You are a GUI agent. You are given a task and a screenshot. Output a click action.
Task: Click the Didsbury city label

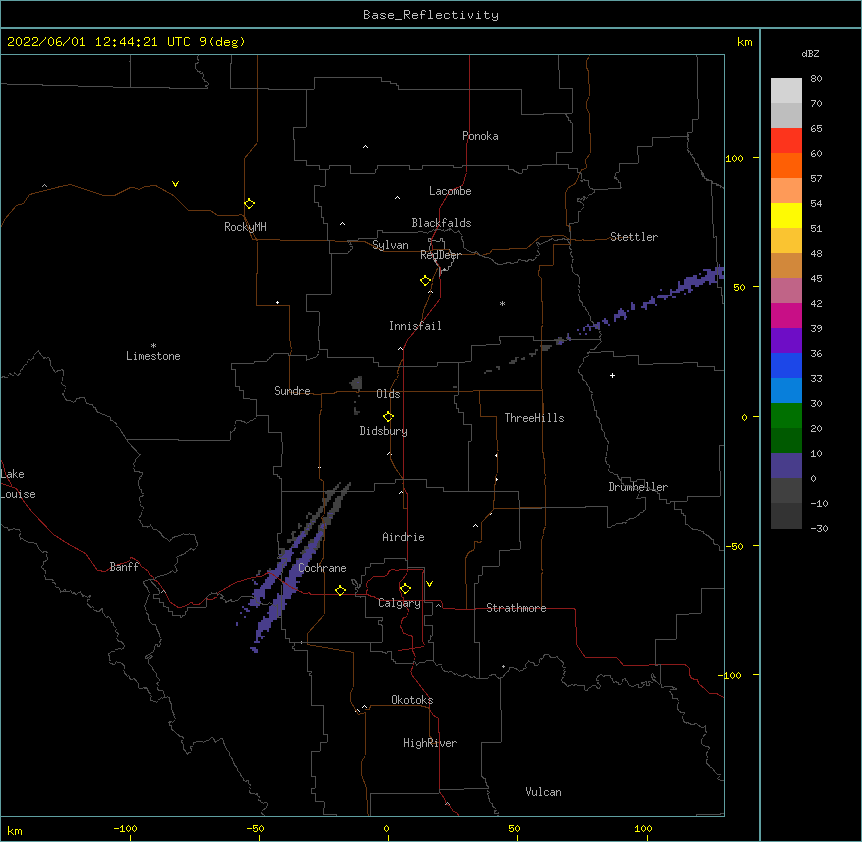tap(383, 431)
